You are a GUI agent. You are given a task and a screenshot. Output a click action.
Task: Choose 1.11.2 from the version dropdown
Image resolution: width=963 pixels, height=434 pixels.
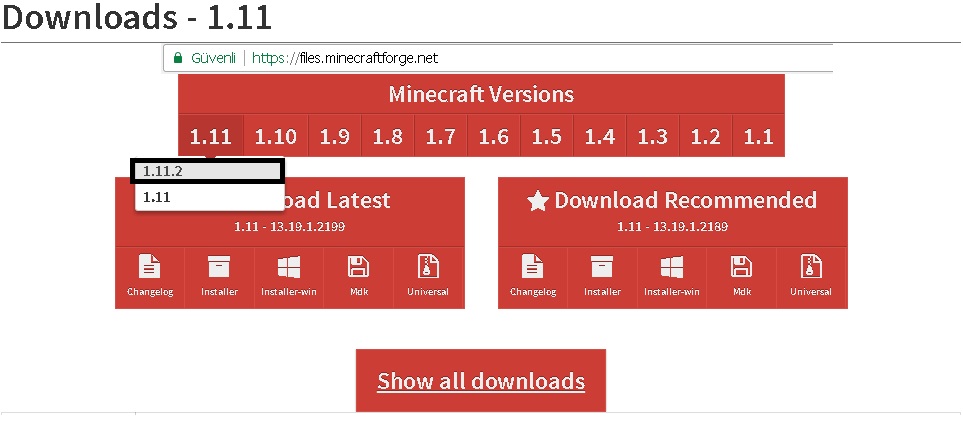pyautogui.click(x=208, y=171)
